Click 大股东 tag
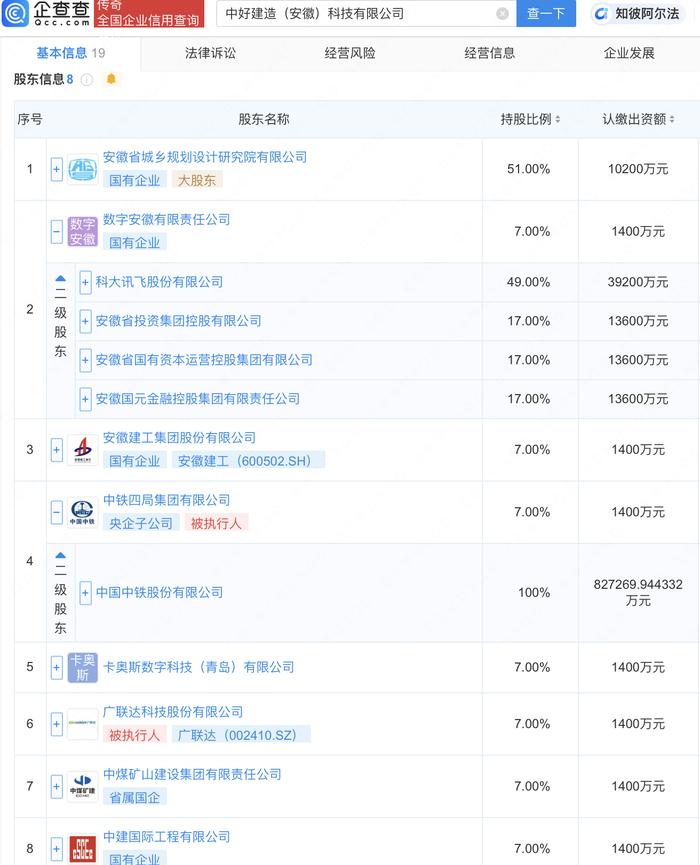The width and height of the screenshot is (700, 865). [197, 180]
